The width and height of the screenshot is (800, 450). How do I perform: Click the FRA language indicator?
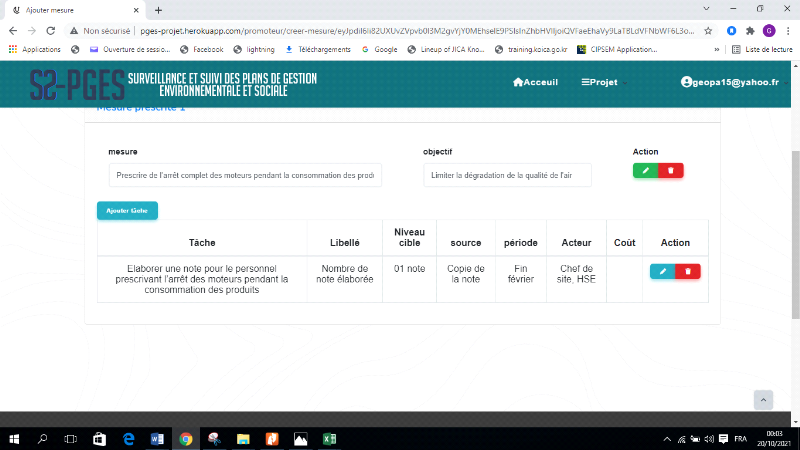click(740, 439)
